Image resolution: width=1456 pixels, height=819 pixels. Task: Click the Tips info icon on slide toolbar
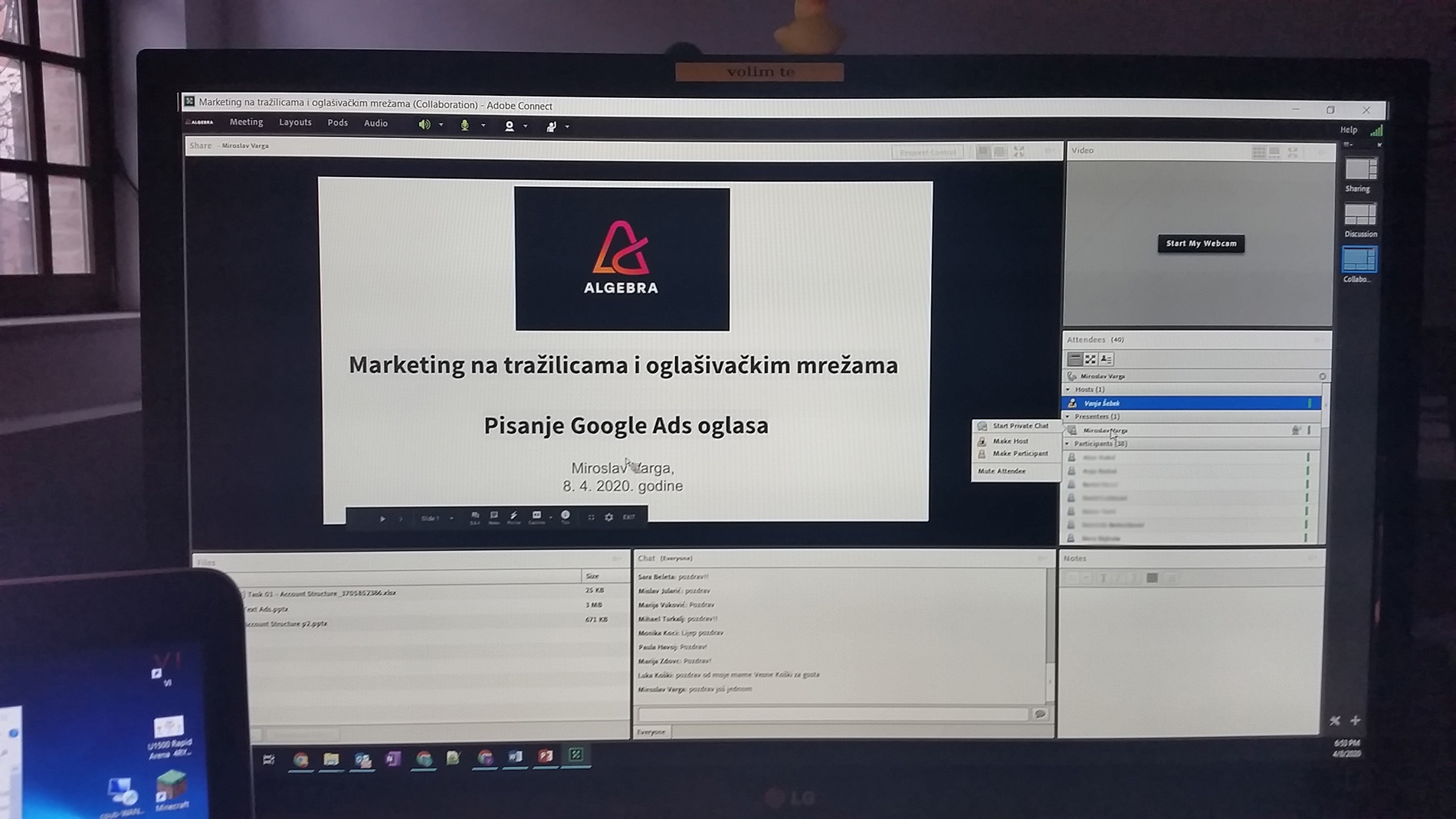click(566, 517)
